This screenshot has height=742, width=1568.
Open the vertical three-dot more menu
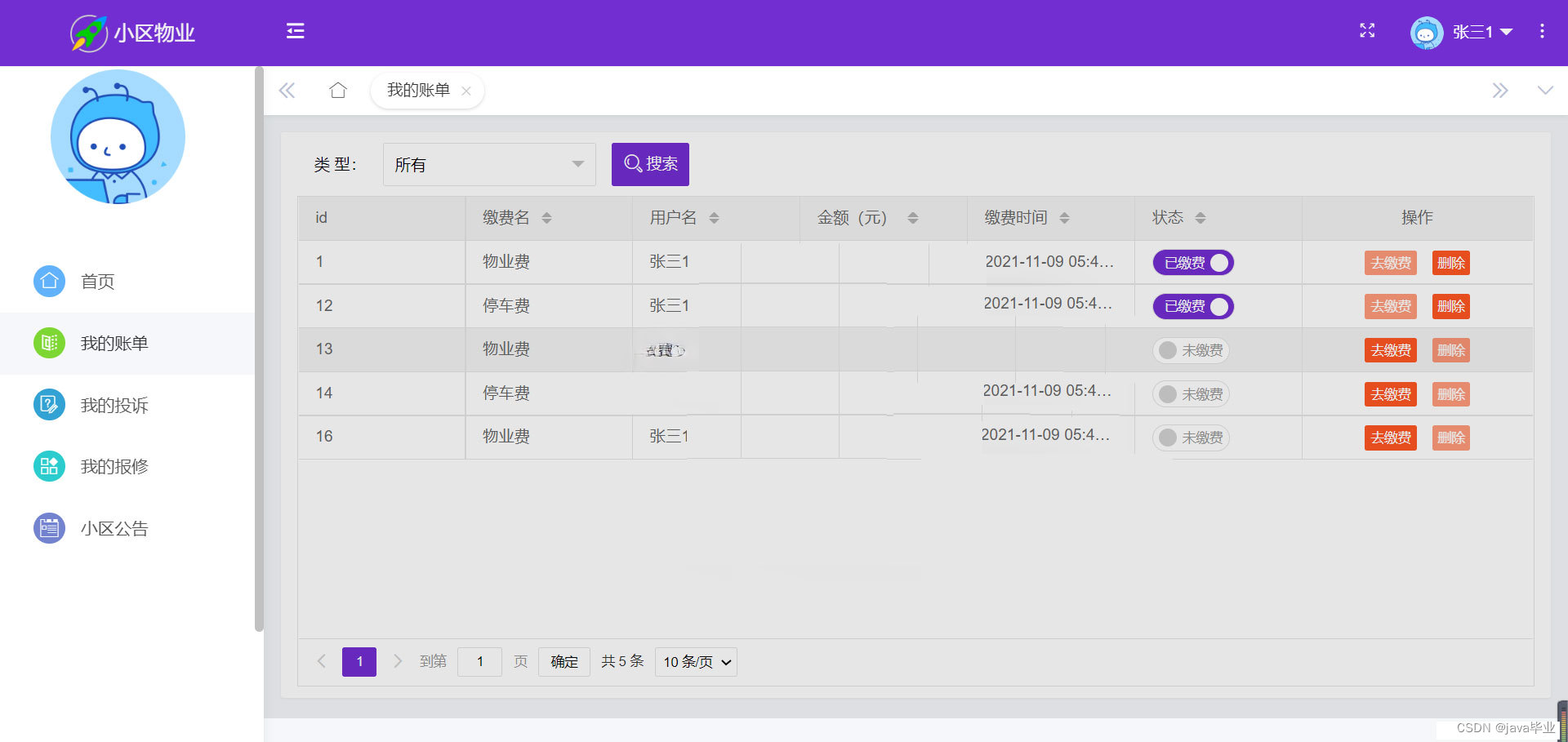[1542, 31]
